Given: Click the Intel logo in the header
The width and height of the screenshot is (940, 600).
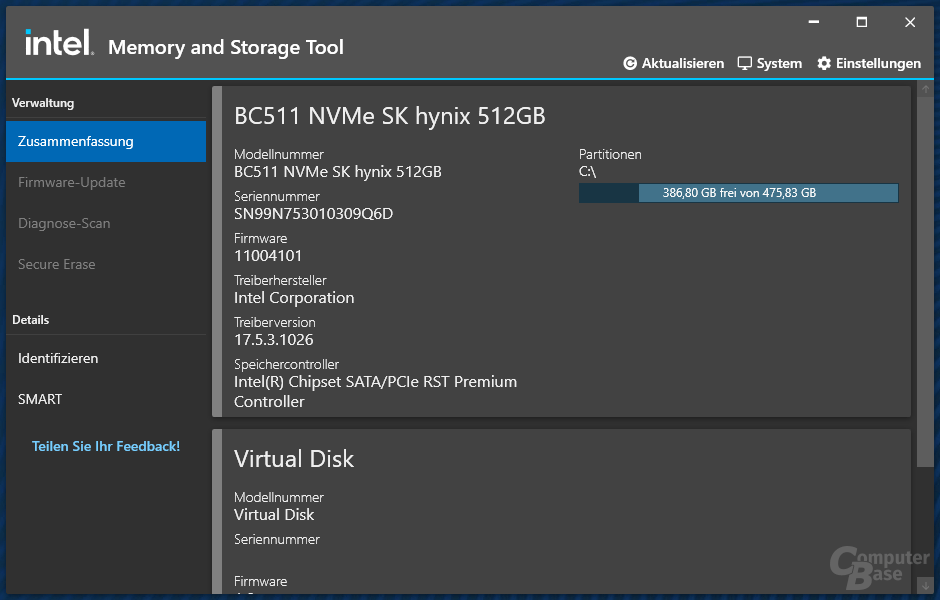Looking at the screenshot, I should tap(59, 42).
